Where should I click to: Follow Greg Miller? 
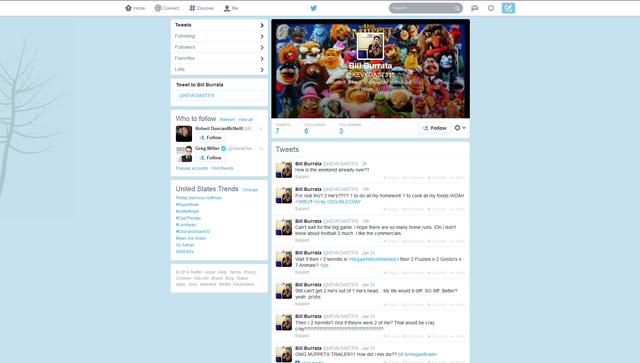pyautogui.click(x=210, y=158)
